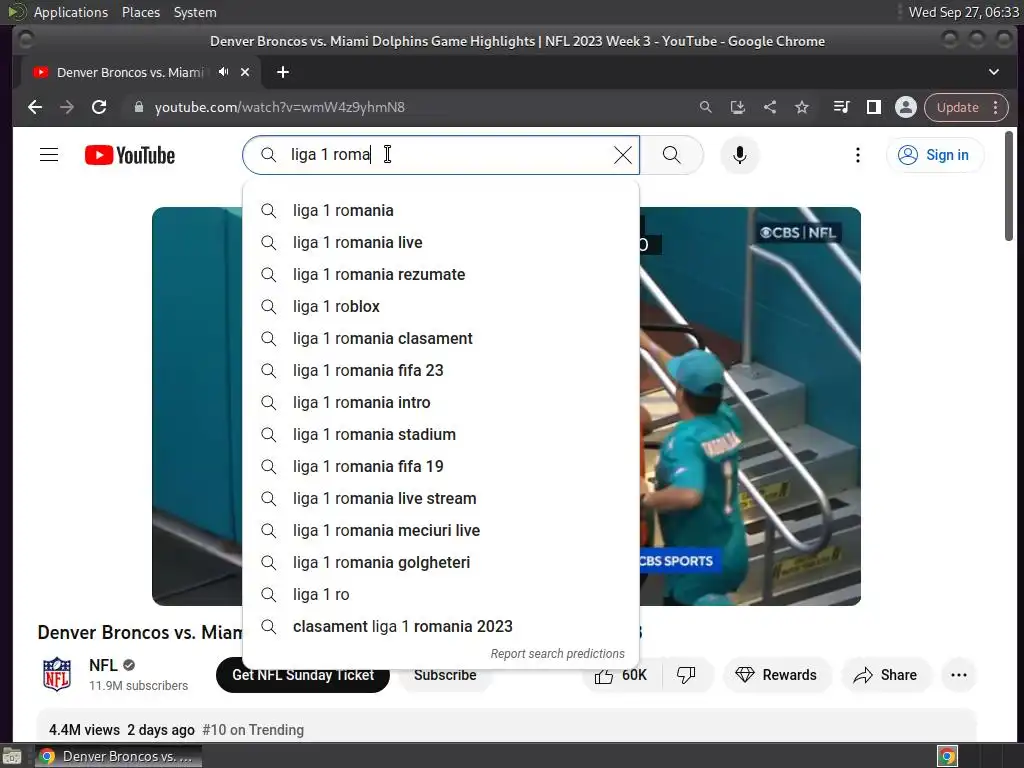Open Chrome's address bar zoom/search icon
The width and height of the screenshot is (1024, 768).
[705, 107]
